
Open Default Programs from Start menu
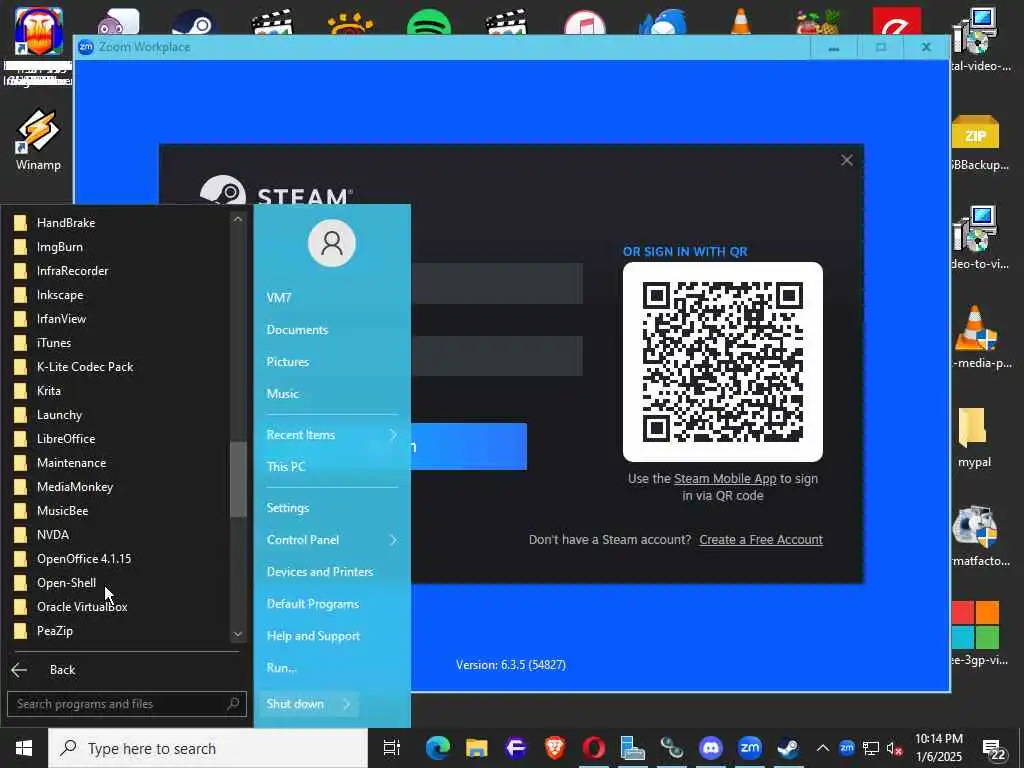coord(313,604)
